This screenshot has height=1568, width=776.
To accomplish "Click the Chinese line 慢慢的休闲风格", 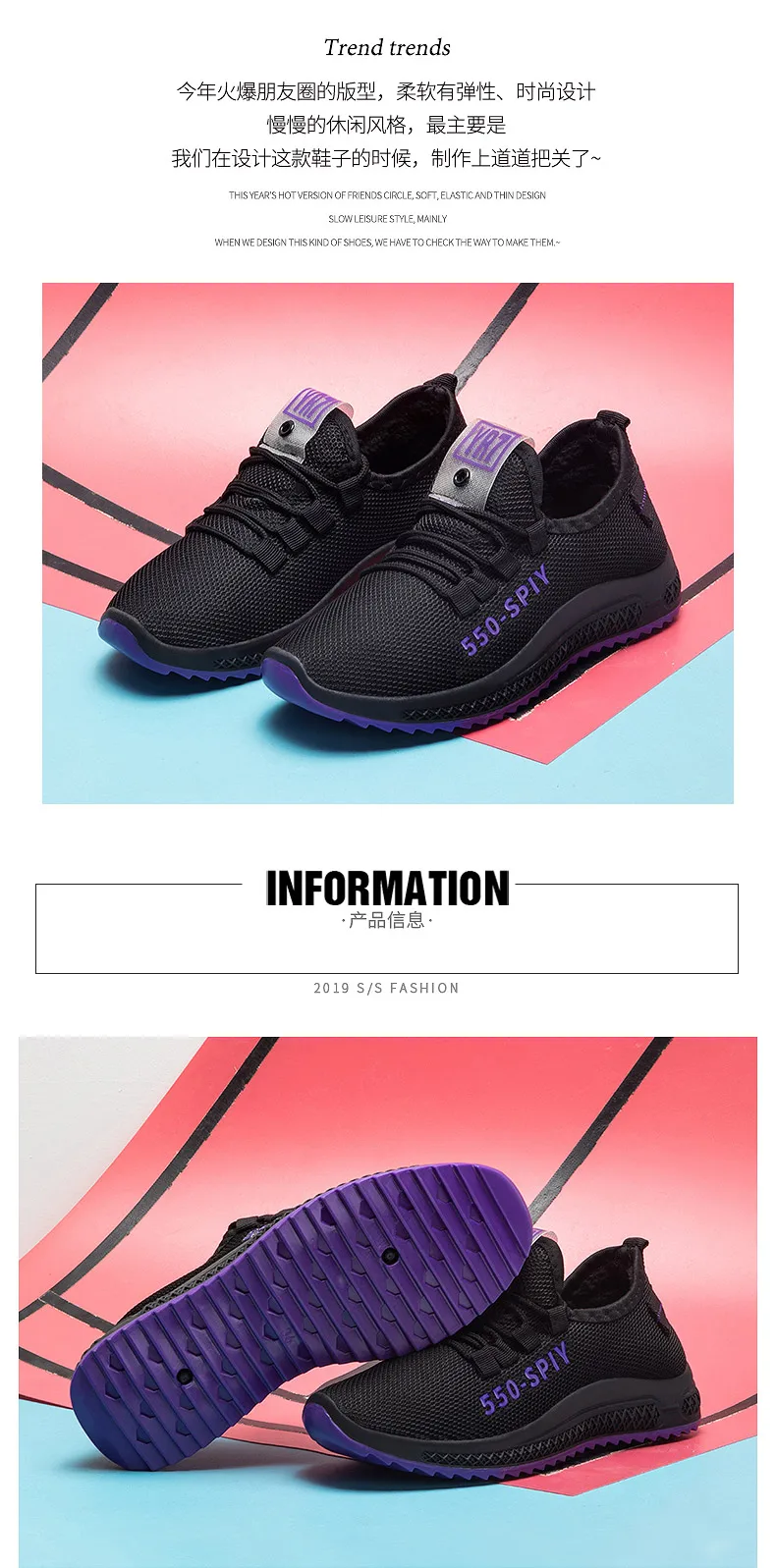I will 387,125.
